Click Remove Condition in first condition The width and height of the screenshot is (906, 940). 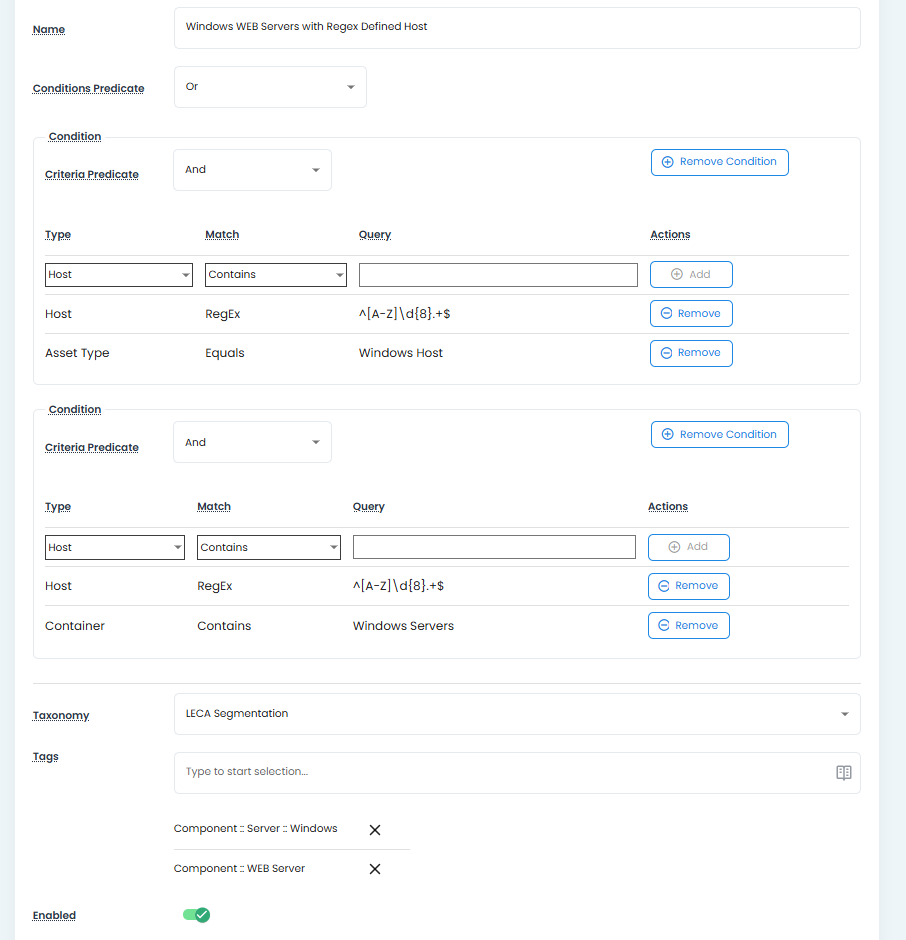point(719,162)
